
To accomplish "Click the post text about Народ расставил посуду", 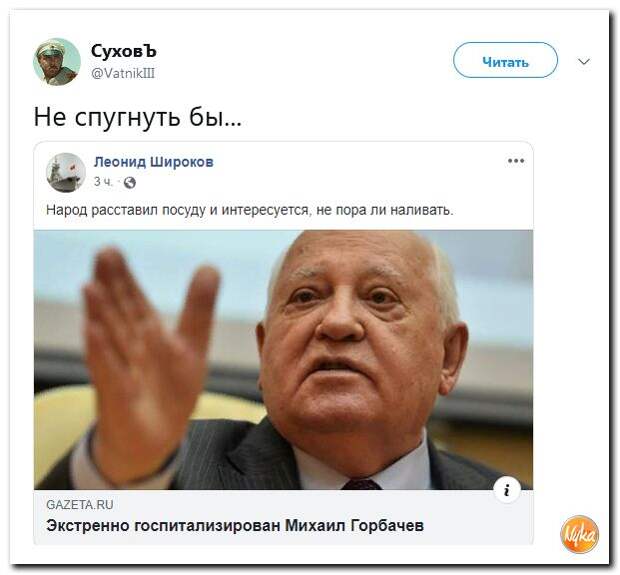I will [x=250, y=210].
